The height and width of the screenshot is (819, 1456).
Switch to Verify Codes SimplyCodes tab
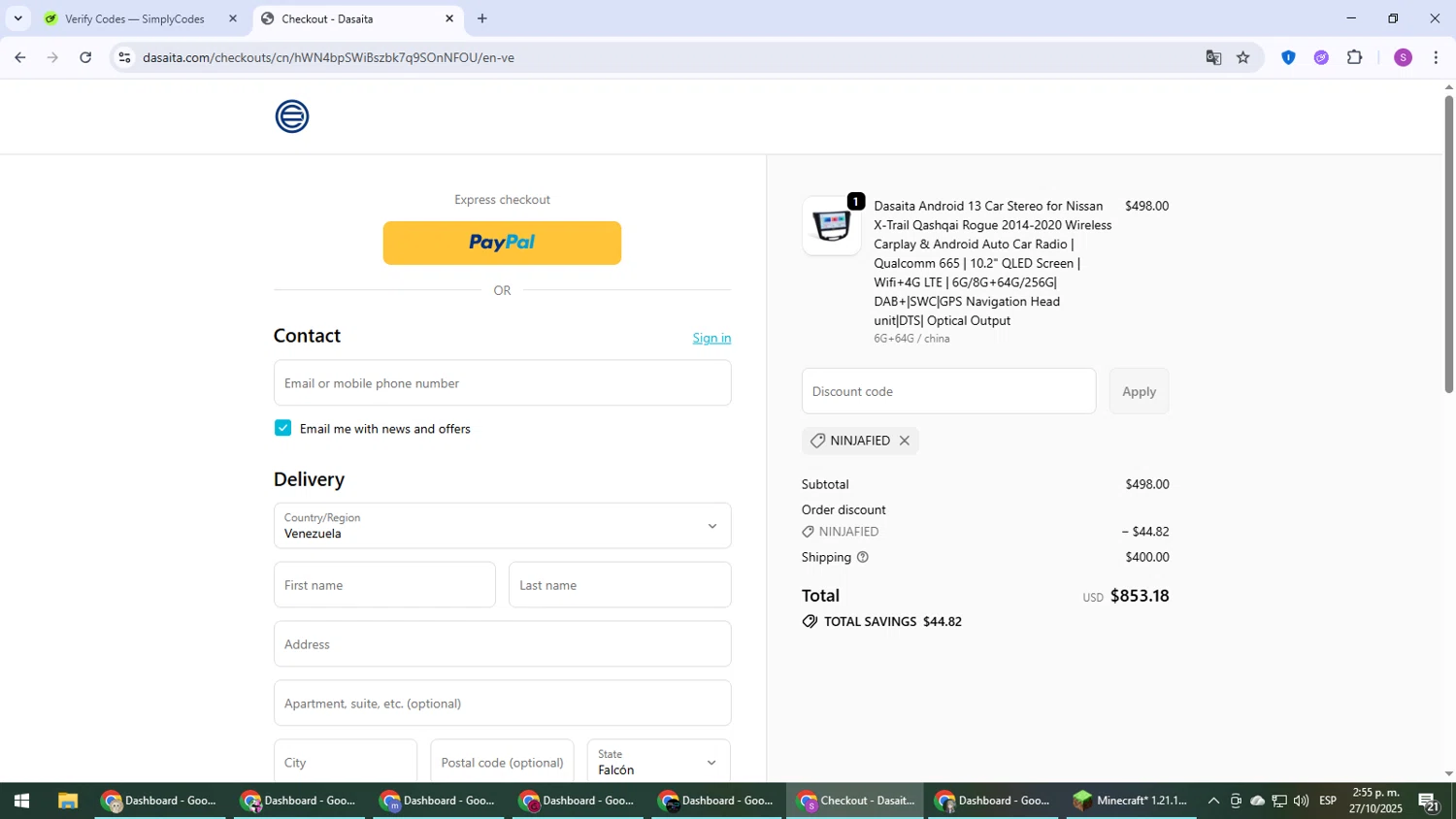coord(134,18)
